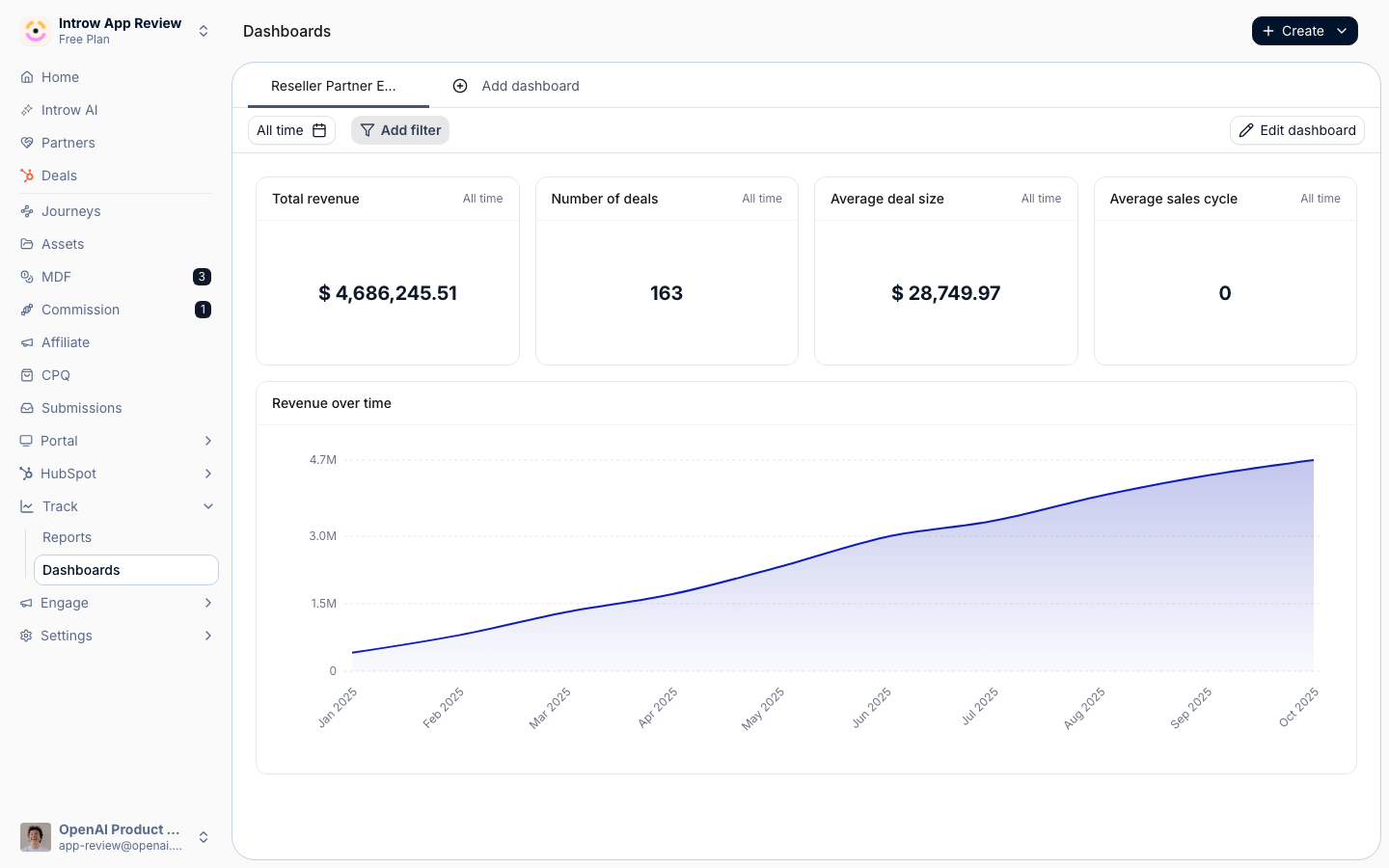Click the Engage megaphone icon
This screenshot has height=868, width=1389.
(26, 603)
